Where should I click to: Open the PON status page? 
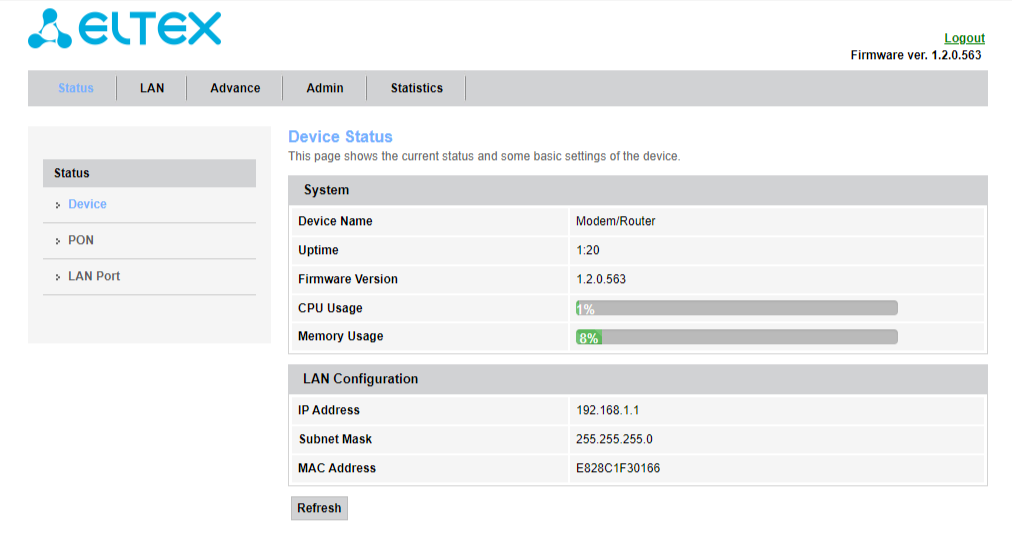click(x=81, y=240)
